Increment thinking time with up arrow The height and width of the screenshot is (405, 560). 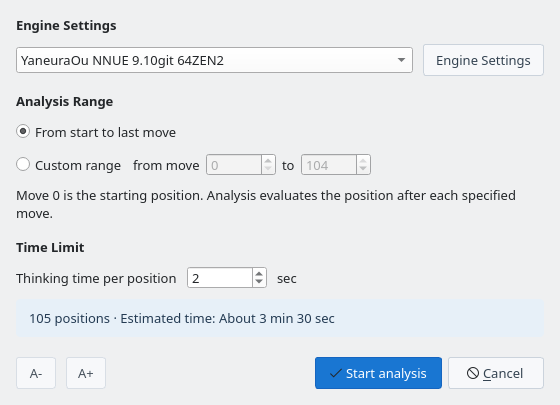point(259,273)
